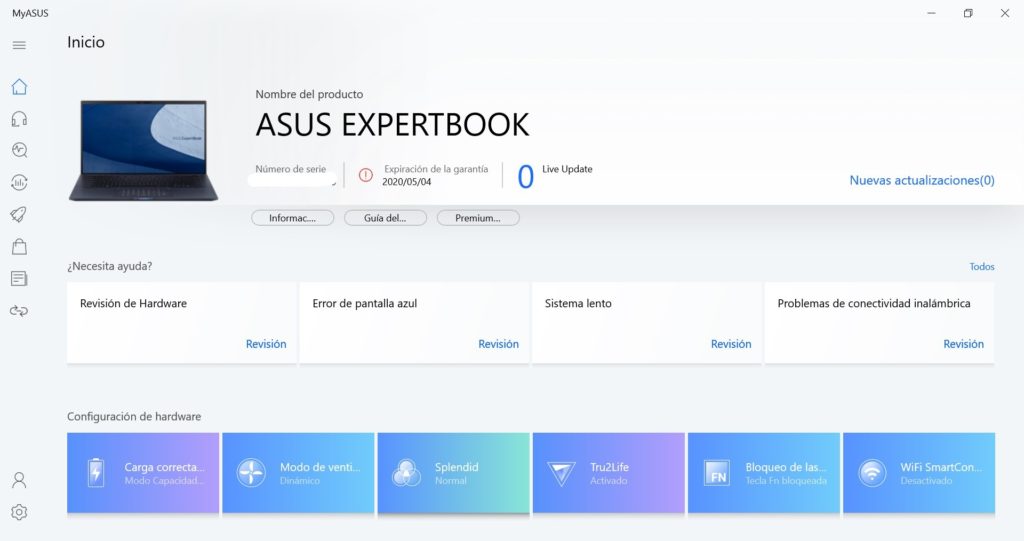Toggle the Tru2Life tile
This screenshot has width=1024, height=541.
click(608, 473)
